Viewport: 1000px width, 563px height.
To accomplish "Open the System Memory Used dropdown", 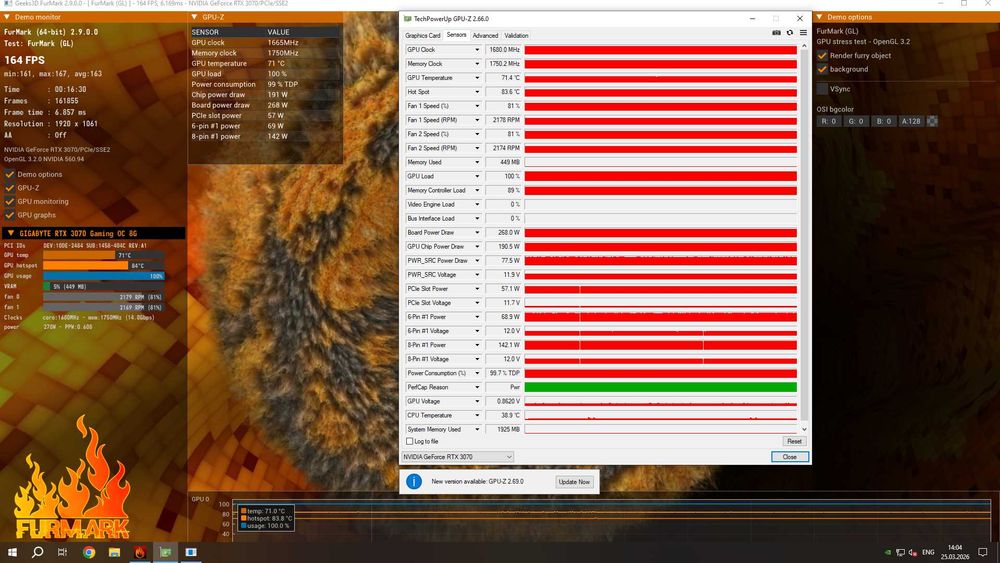I will (476, 429).
